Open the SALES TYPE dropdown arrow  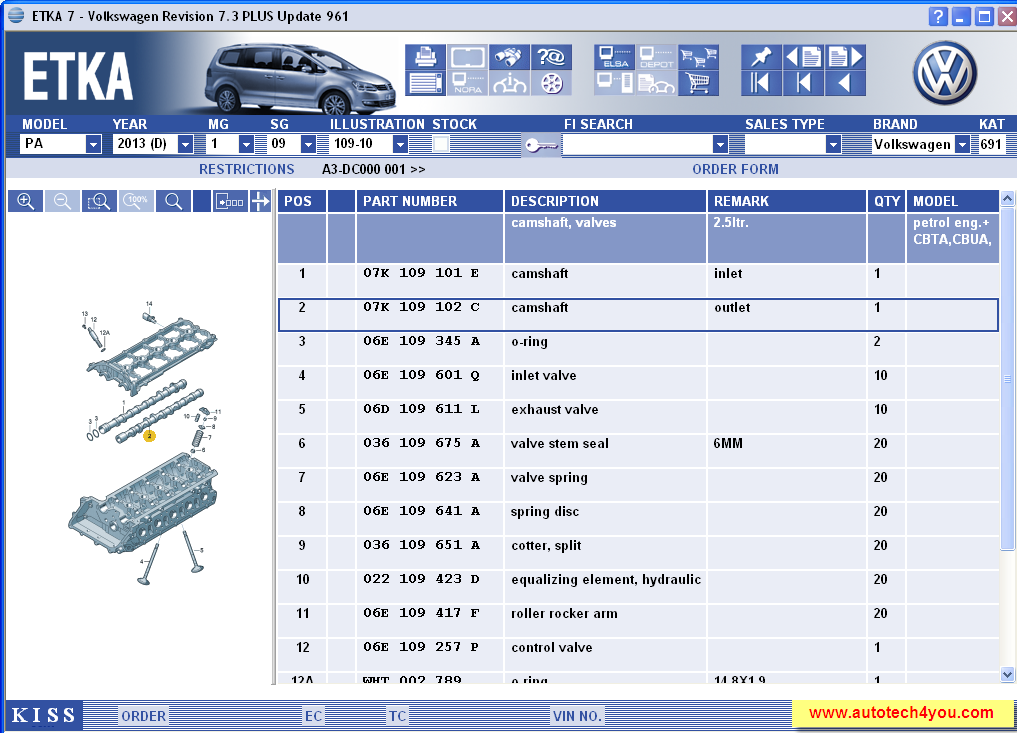pyautogui.click(x=833, y=144)
